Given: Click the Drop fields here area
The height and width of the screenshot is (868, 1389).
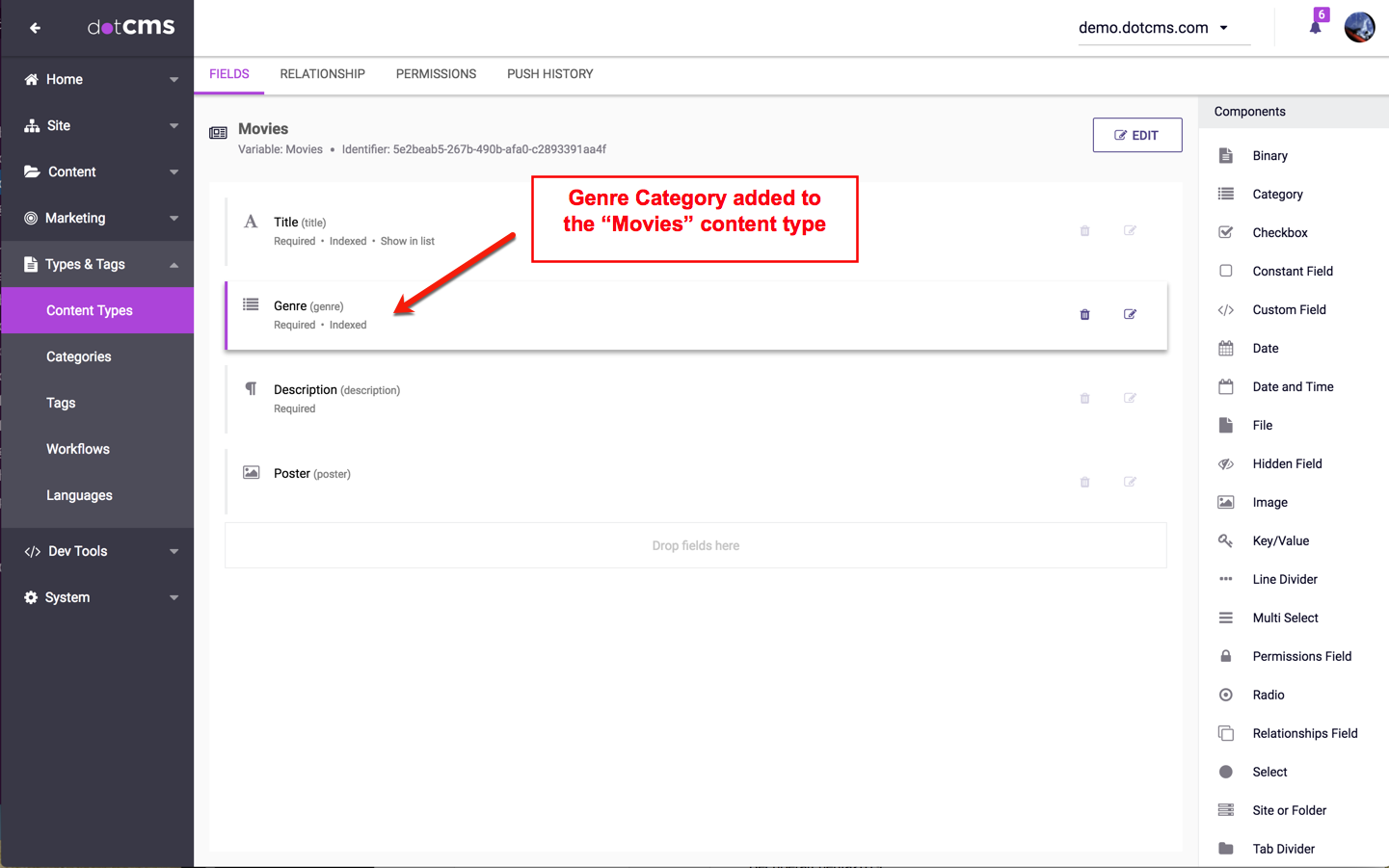Looking at the screenshot, I should click(x=695, y=545).
